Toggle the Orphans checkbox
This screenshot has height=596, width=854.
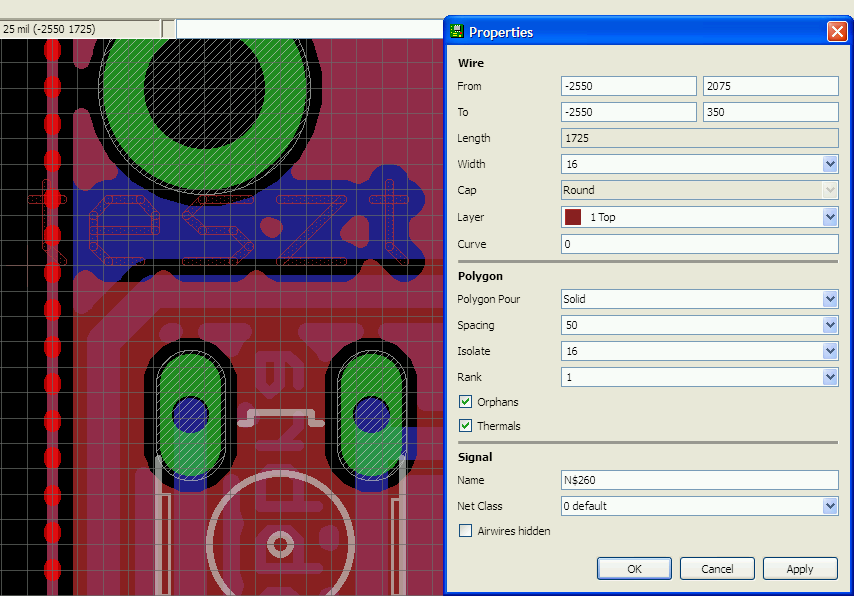point(465,402)
